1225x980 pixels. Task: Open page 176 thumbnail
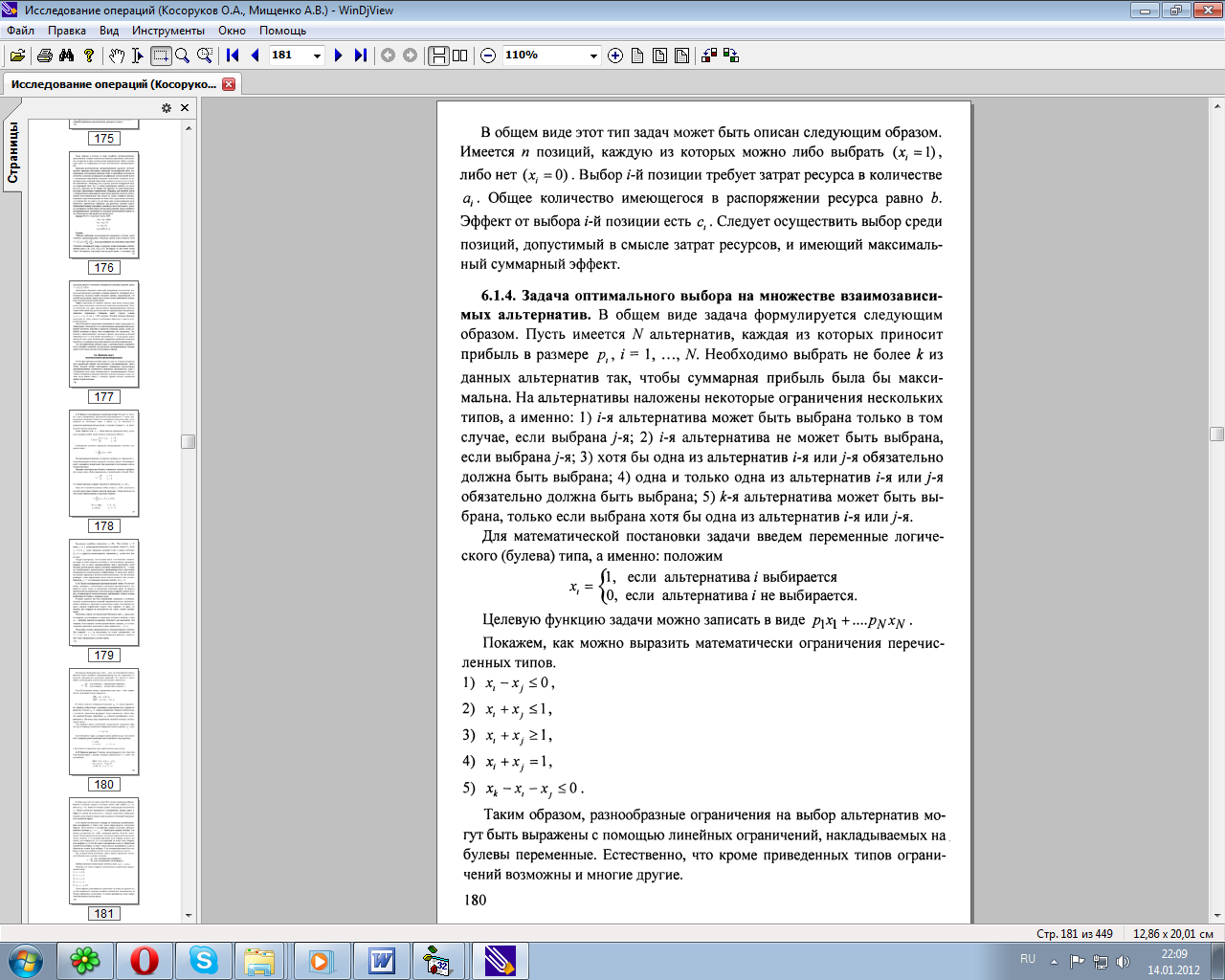pos(104,205)
